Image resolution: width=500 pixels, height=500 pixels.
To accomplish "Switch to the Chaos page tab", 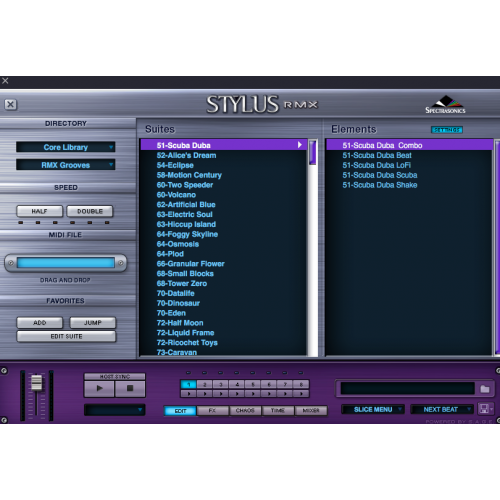I will point(245,411).
